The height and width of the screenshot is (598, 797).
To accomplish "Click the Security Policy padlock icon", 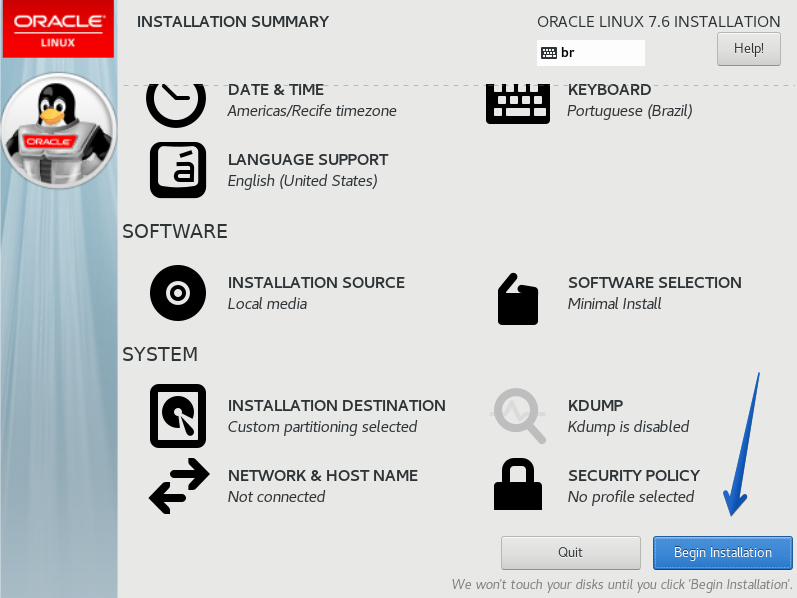I will [518, 485].
